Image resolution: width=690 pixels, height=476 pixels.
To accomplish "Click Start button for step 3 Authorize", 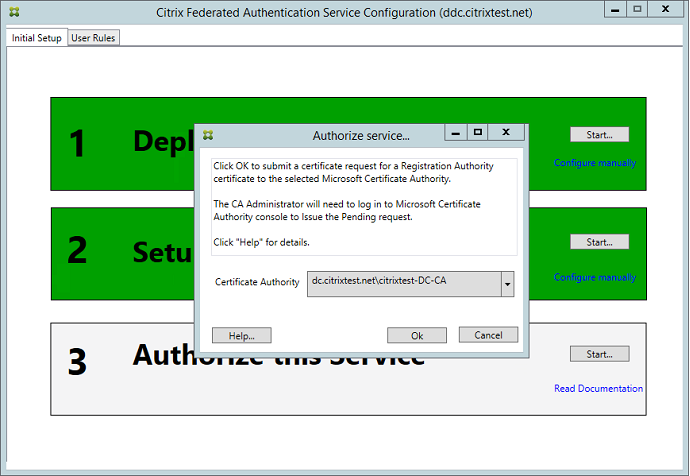I will pos(599,354).
